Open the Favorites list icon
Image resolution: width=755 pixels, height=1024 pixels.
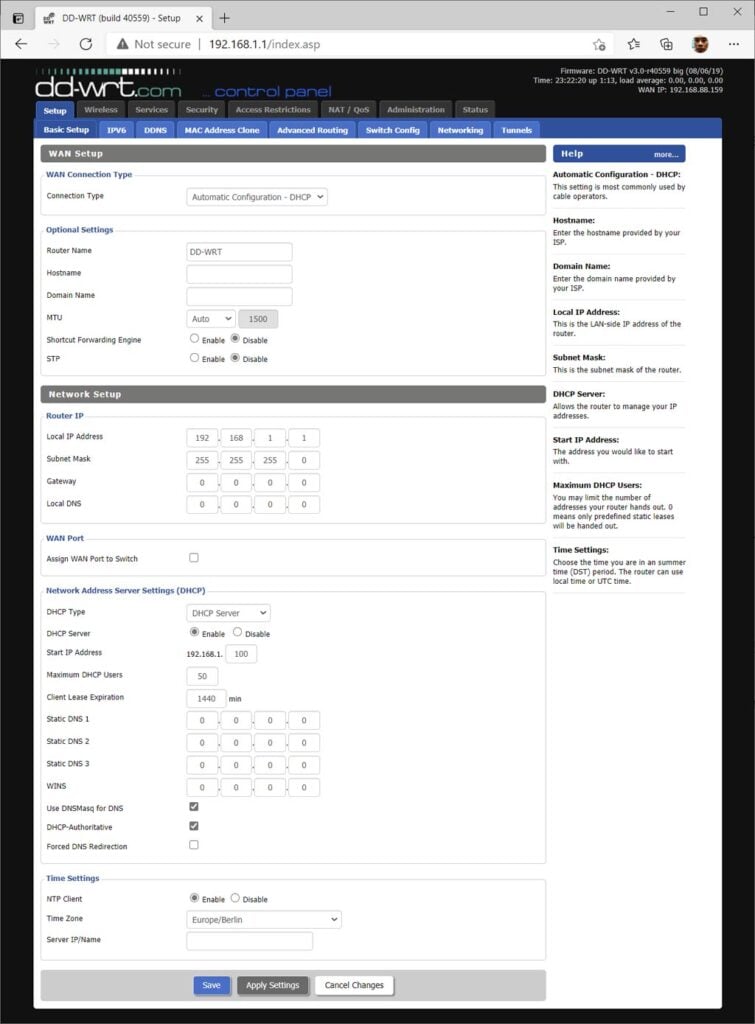pos(633,44)
